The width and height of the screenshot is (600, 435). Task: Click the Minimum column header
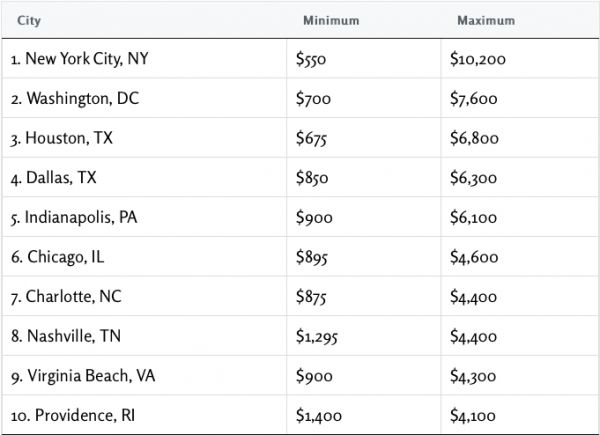point(330,20)
